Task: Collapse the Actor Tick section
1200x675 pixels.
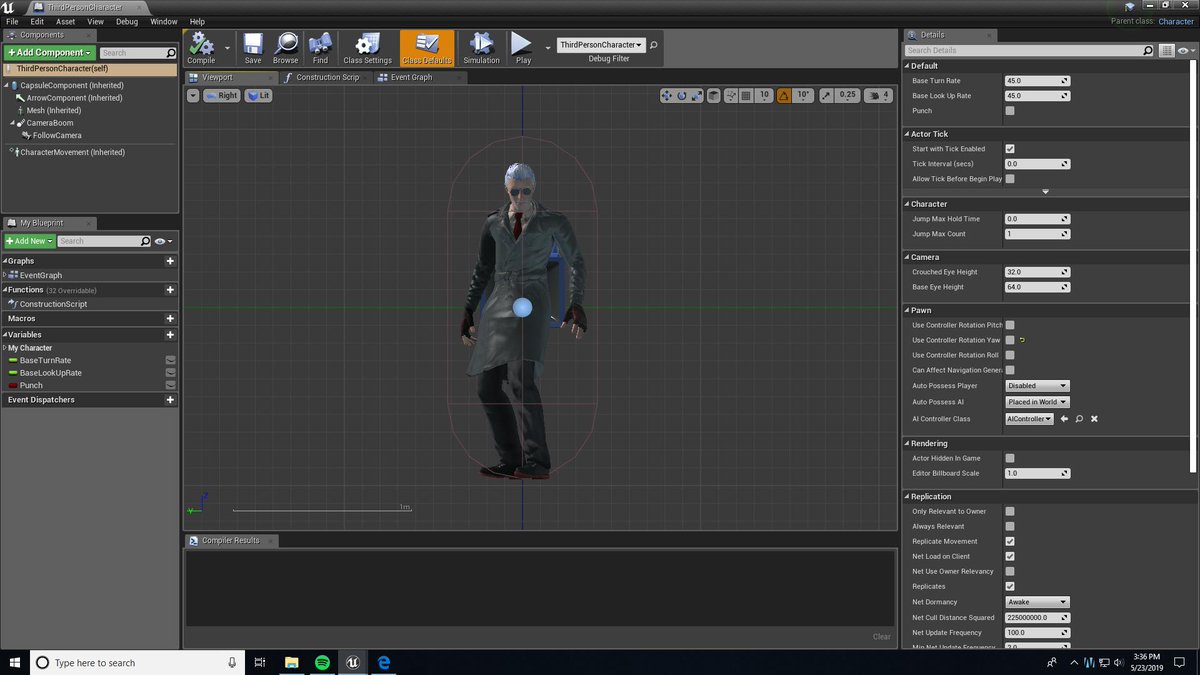Action: point(906,134)
